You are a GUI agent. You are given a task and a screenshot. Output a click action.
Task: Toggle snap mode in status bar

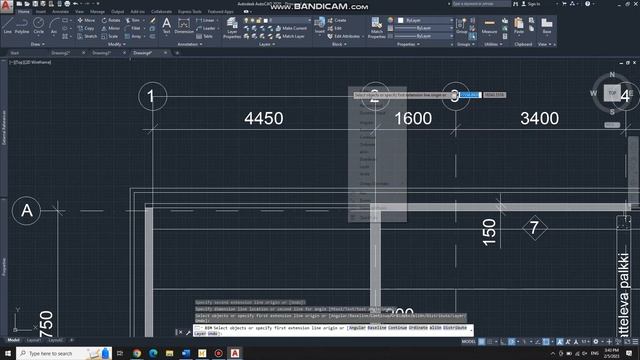489,342
